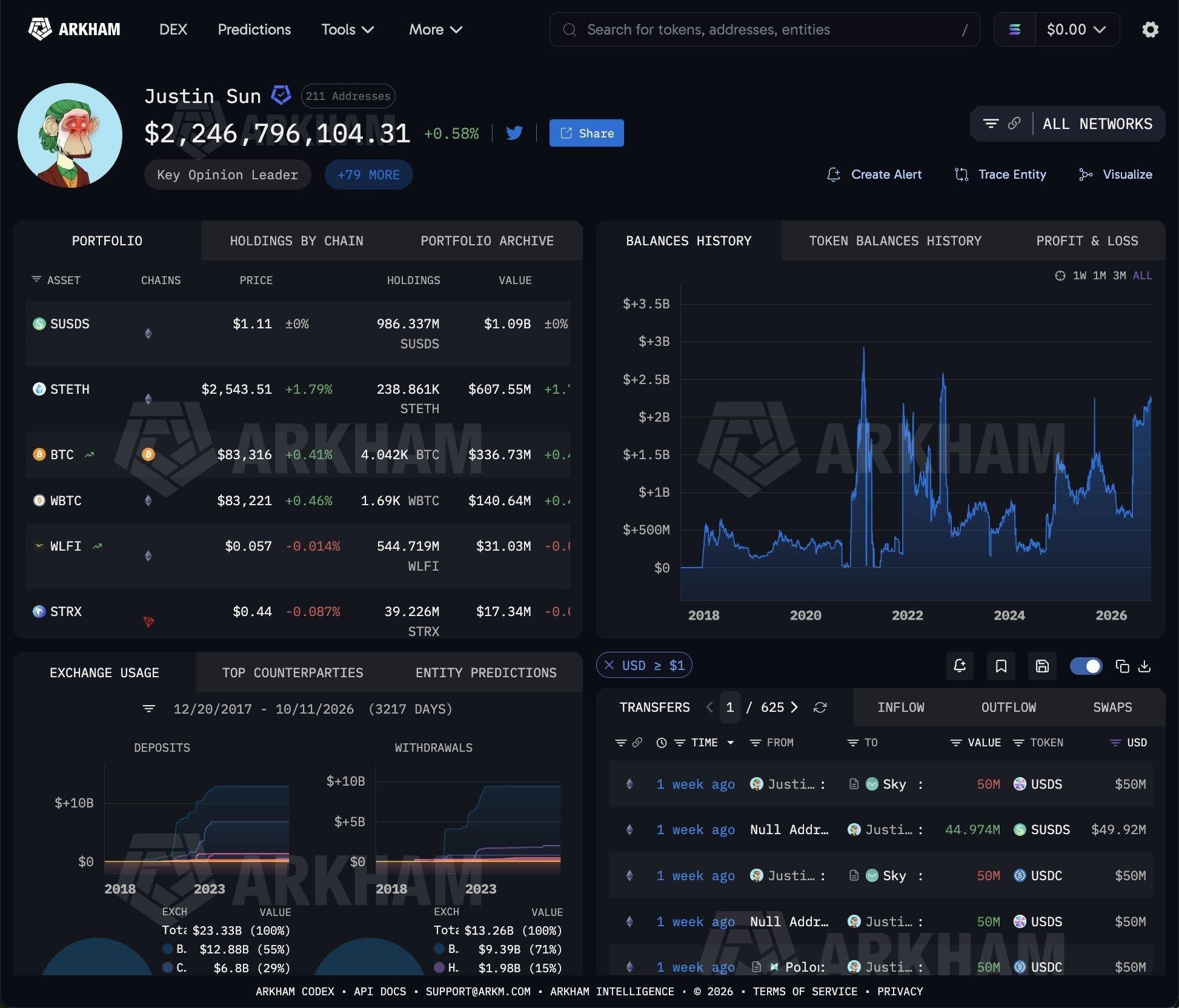Open the TIME column sort dropdown

point(731,743)
